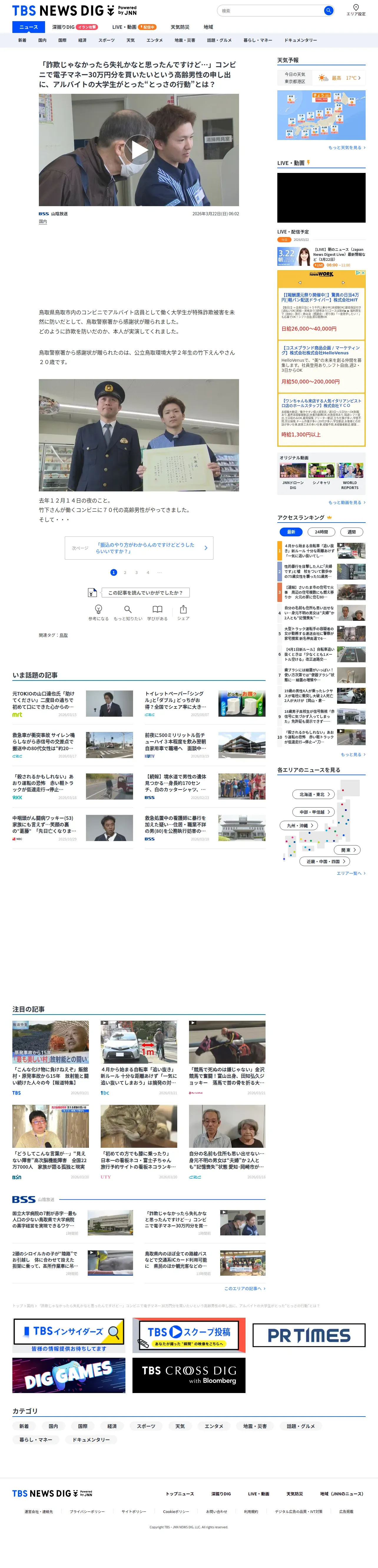The image size is (378, 1568).
Task: Click the BSS 山陰放送 logo under the video
Action: [x=53, y=214]
